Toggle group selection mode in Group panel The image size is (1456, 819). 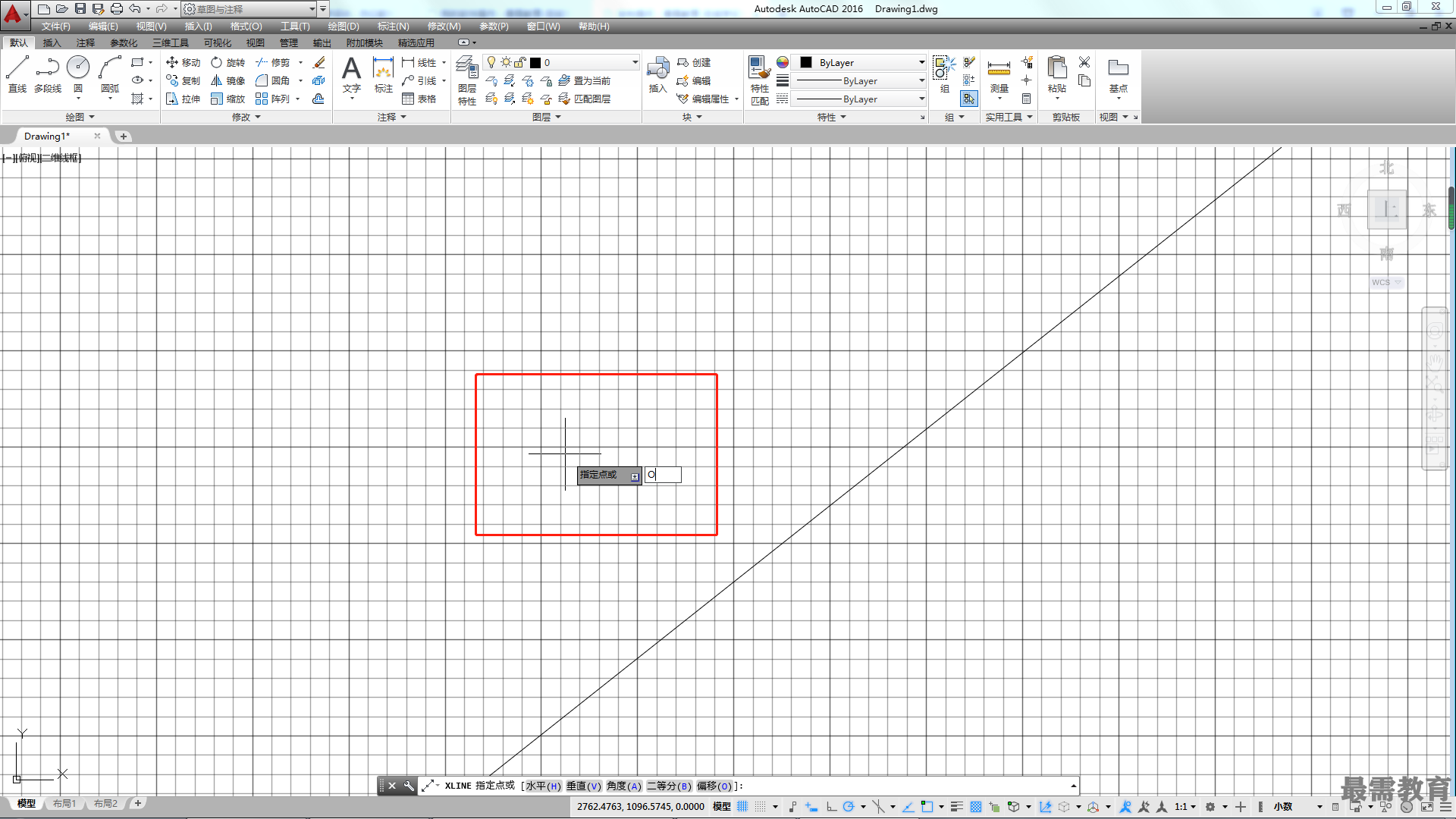(x=968, y=99)
